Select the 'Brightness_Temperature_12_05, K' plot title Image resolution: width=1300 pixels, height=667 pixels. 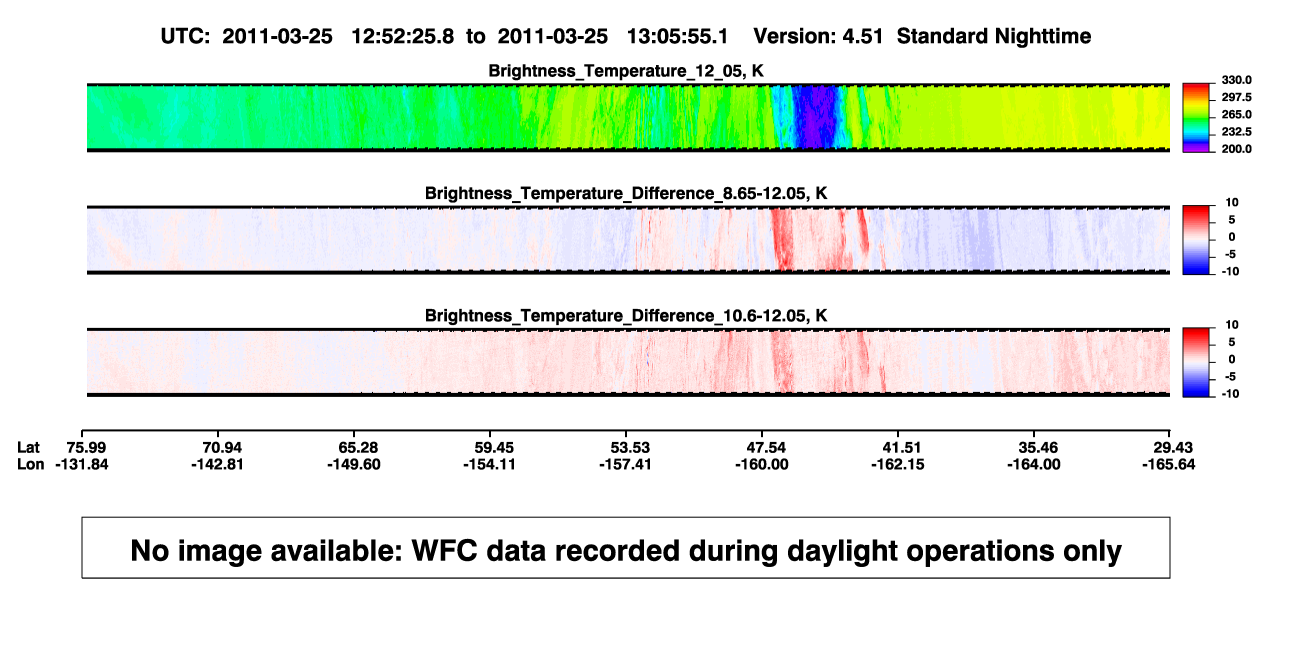(627, 71)
